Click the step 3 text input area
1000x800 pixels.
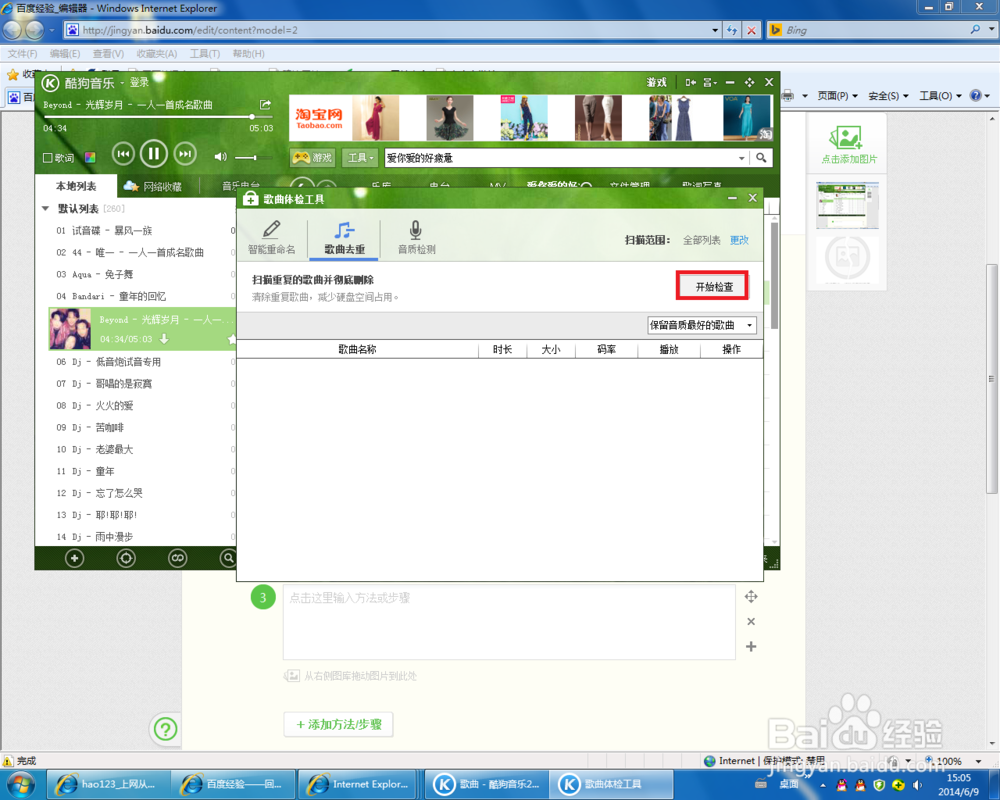(509, 622)
